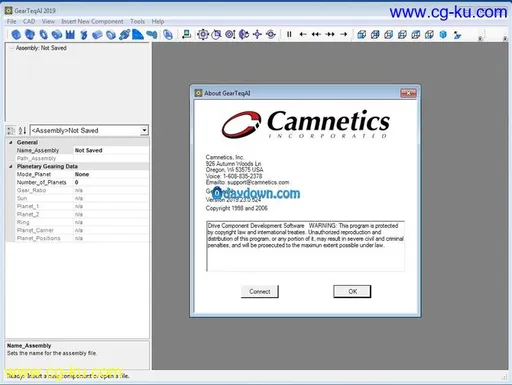Click the Camnetics Incorporated logo
The width and height of the screenshot is (512, 385).
(x=306, y=124)
